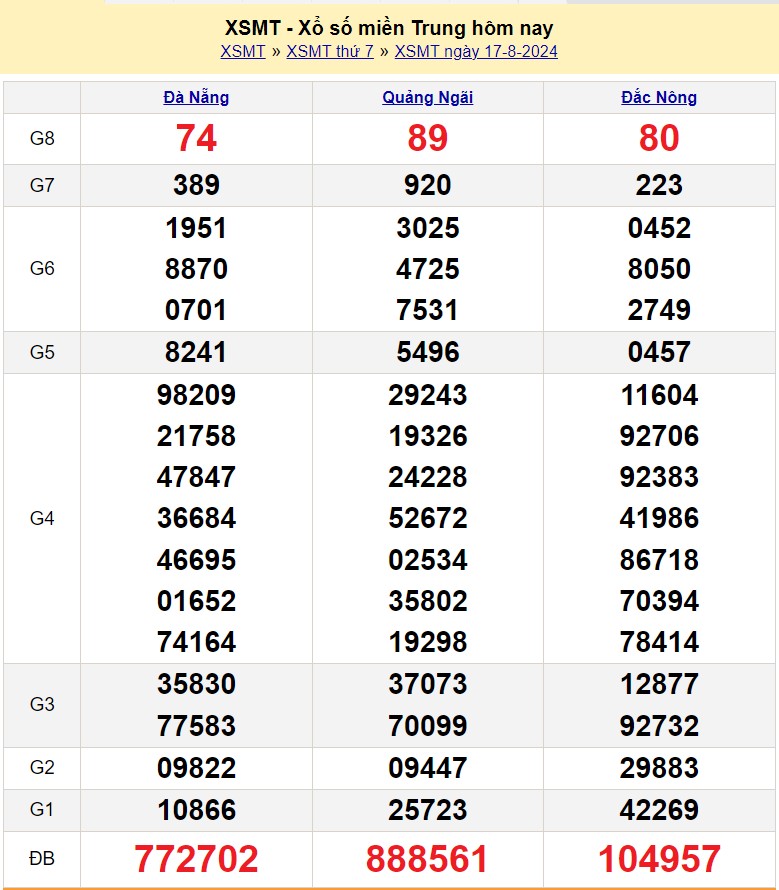Open the XSMT ngày 17-8-2024 link

point(476,52)
